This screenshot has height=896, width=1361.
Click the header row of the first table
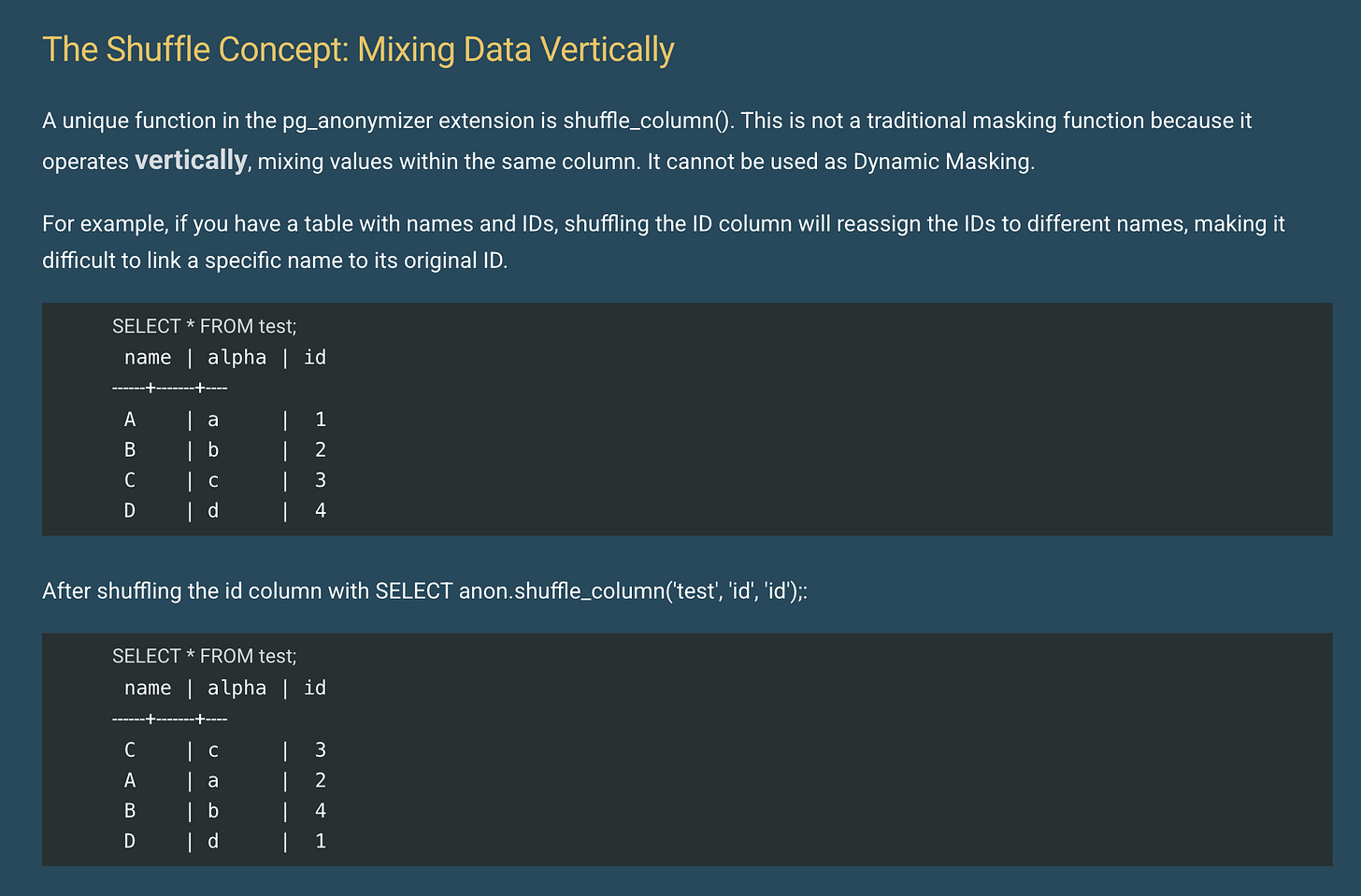pyautogui.click(x=224, y=358)
